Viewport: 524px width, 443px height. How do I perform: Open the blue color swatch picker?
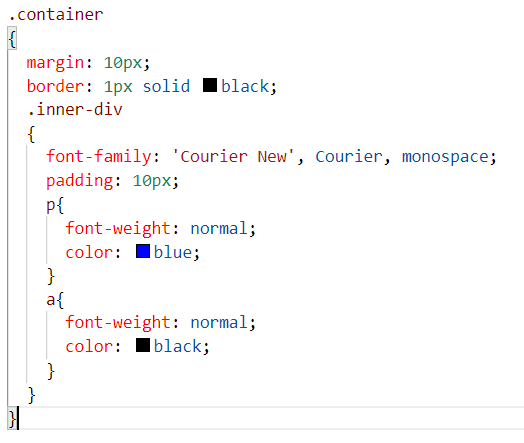[x=143, y=251]
